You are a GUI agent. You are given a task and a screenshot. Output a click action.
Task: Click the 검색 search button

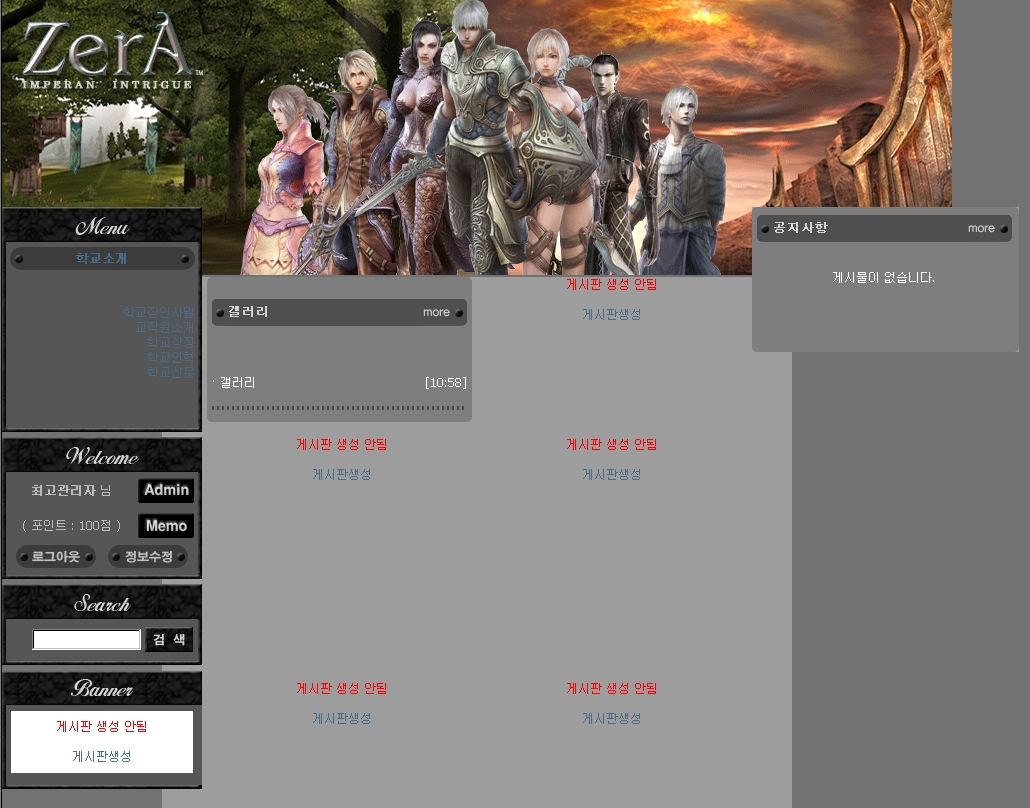click(x=169, y=639)
